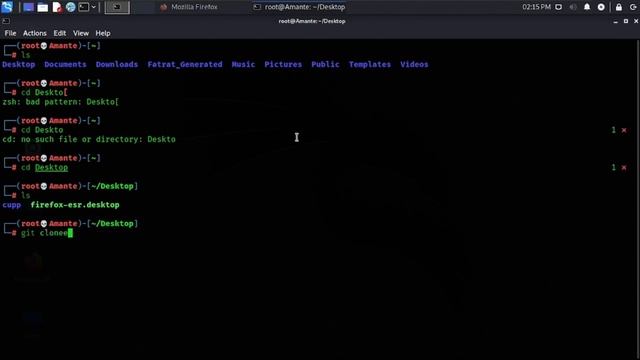Click the 'zsh: bad pattern: Deskto[' error line
Viewport: 640px width, 360px height.
click(60, 102)
